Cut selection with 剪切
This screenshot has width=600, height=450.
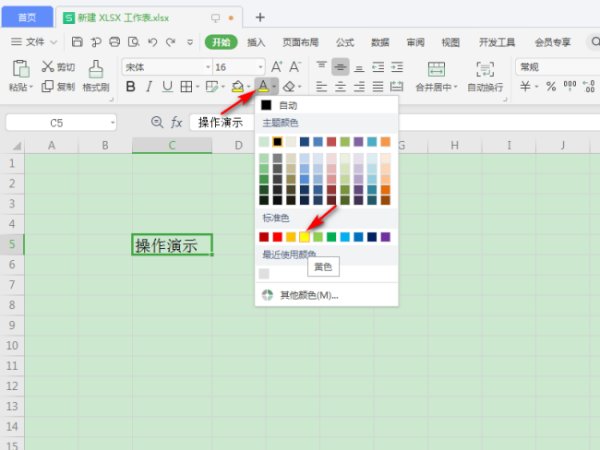coord(58,67)
